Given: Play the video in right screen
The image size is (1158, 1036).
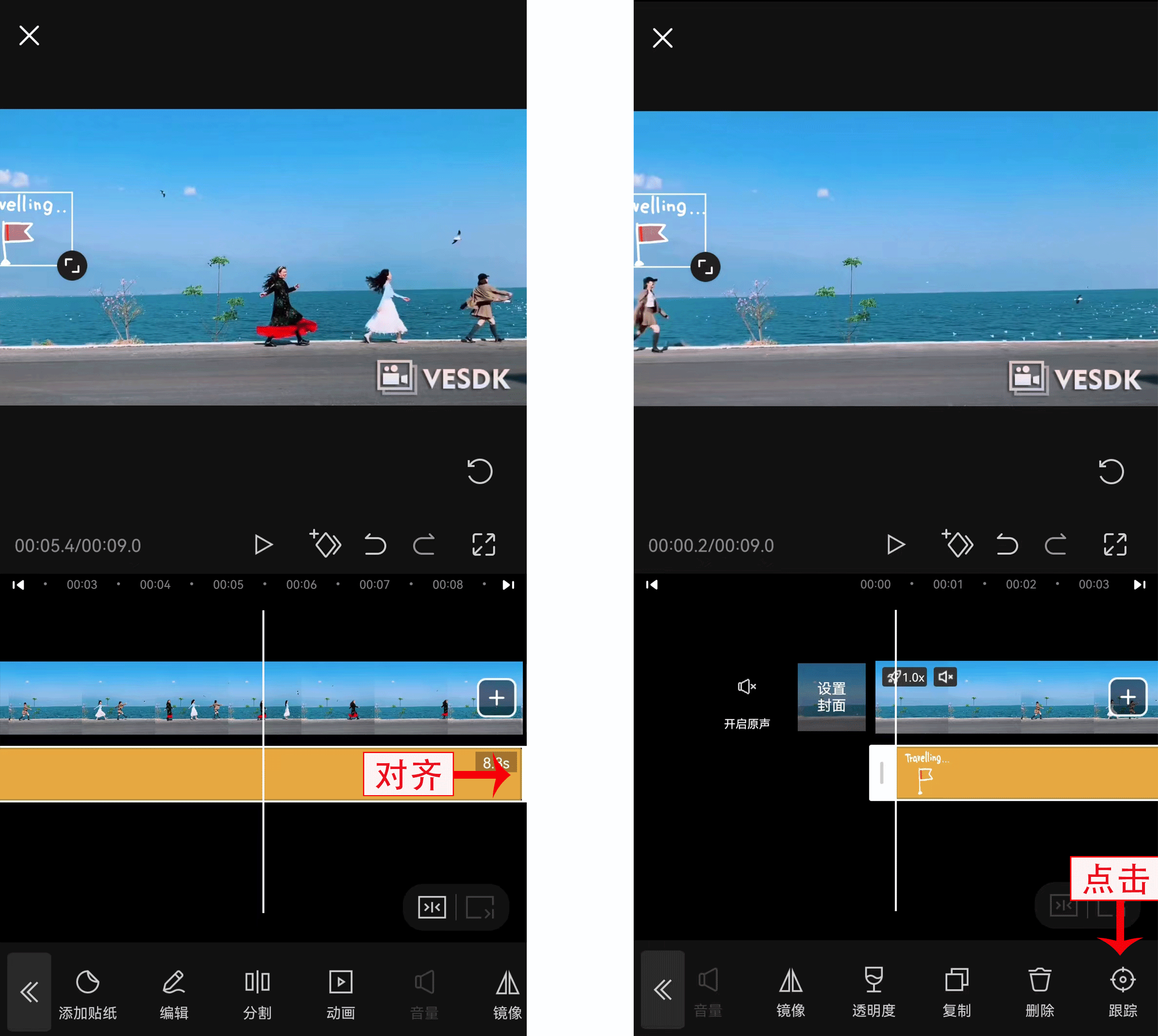Looking at the screenshot, I should [895, 545].
